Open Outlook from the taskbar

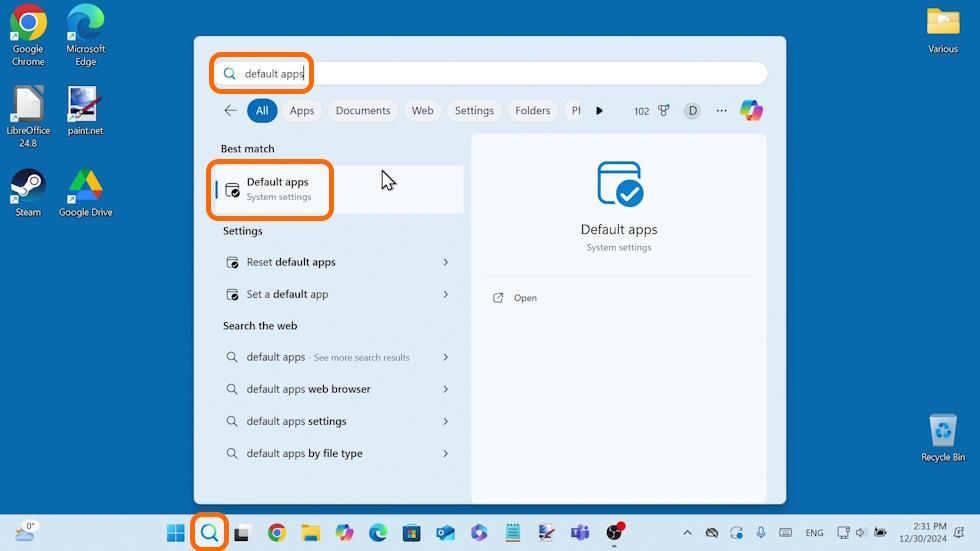click(445, 532)
